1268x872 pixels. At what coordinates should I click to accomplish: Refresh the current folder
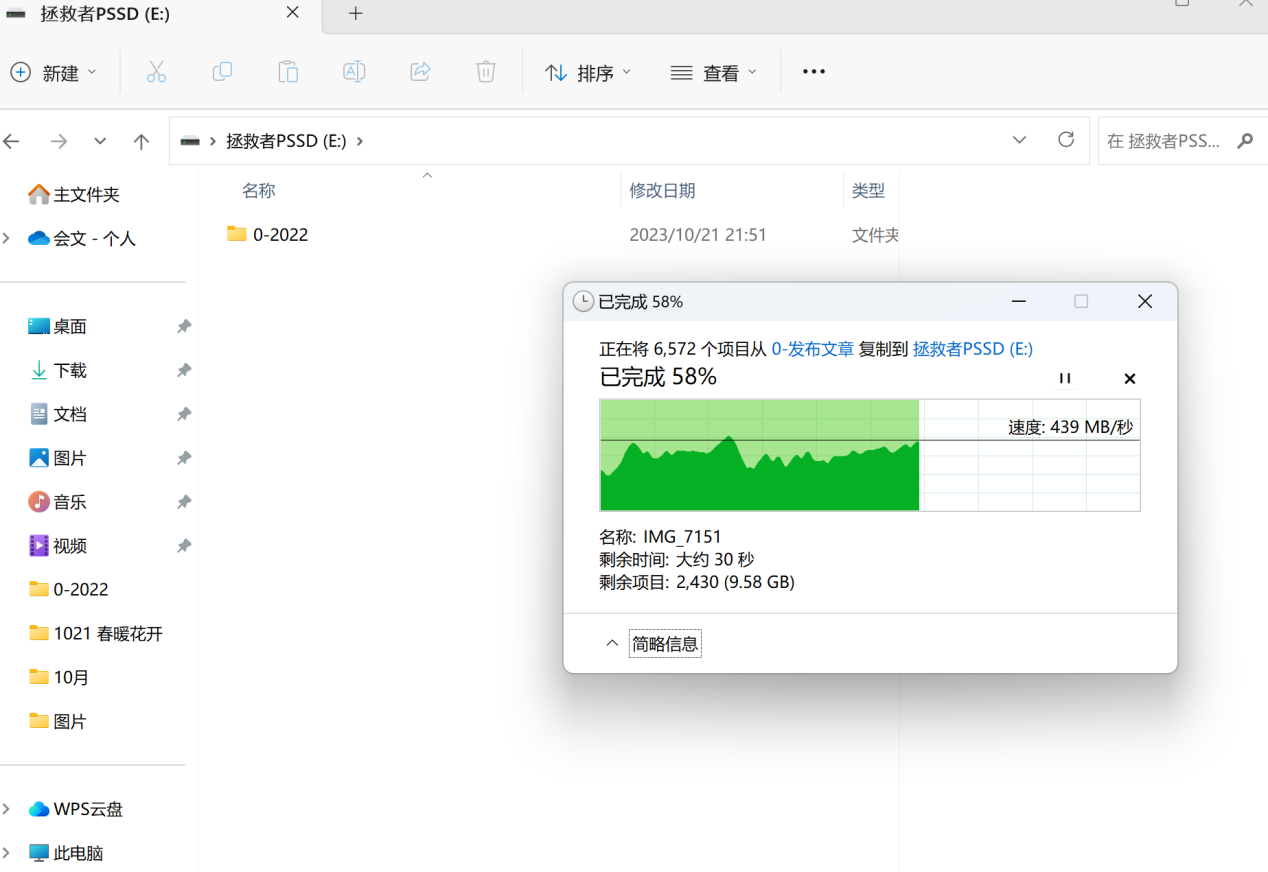tap(1066, 140)
